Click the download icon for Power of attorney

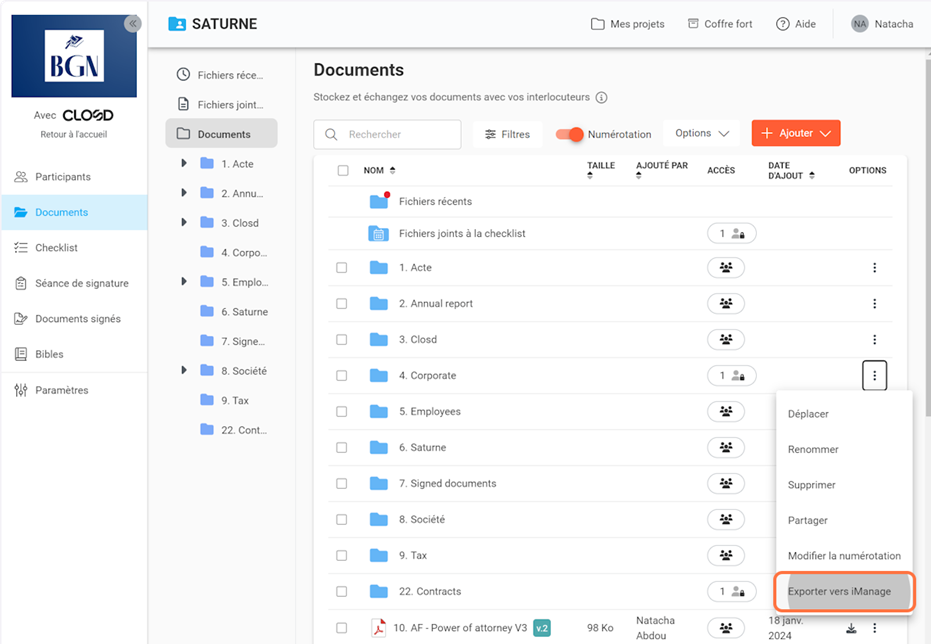[x=850, y=629]
